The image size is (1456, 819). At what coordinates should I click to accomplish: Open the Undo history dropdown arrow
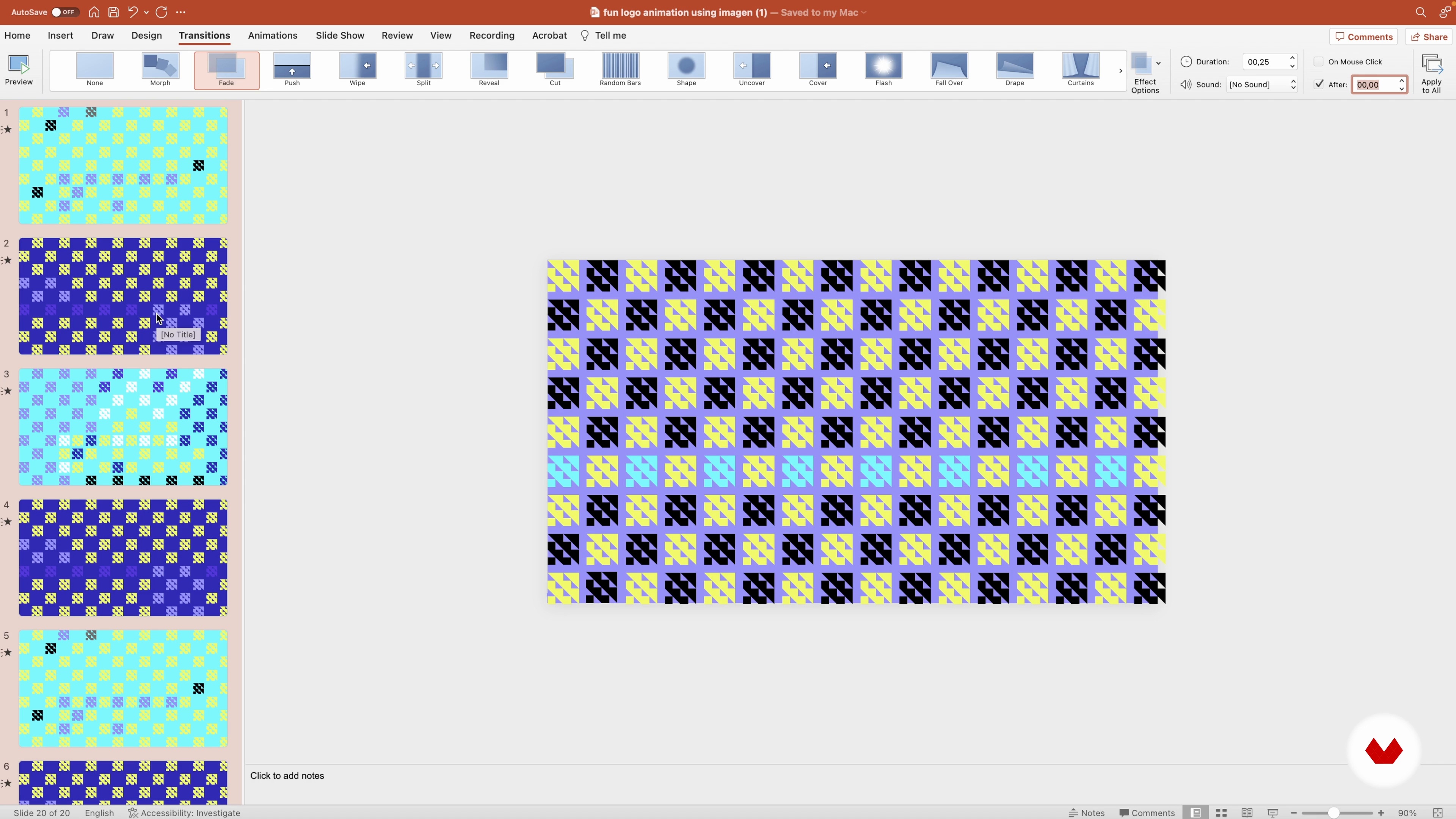point(146,12)
